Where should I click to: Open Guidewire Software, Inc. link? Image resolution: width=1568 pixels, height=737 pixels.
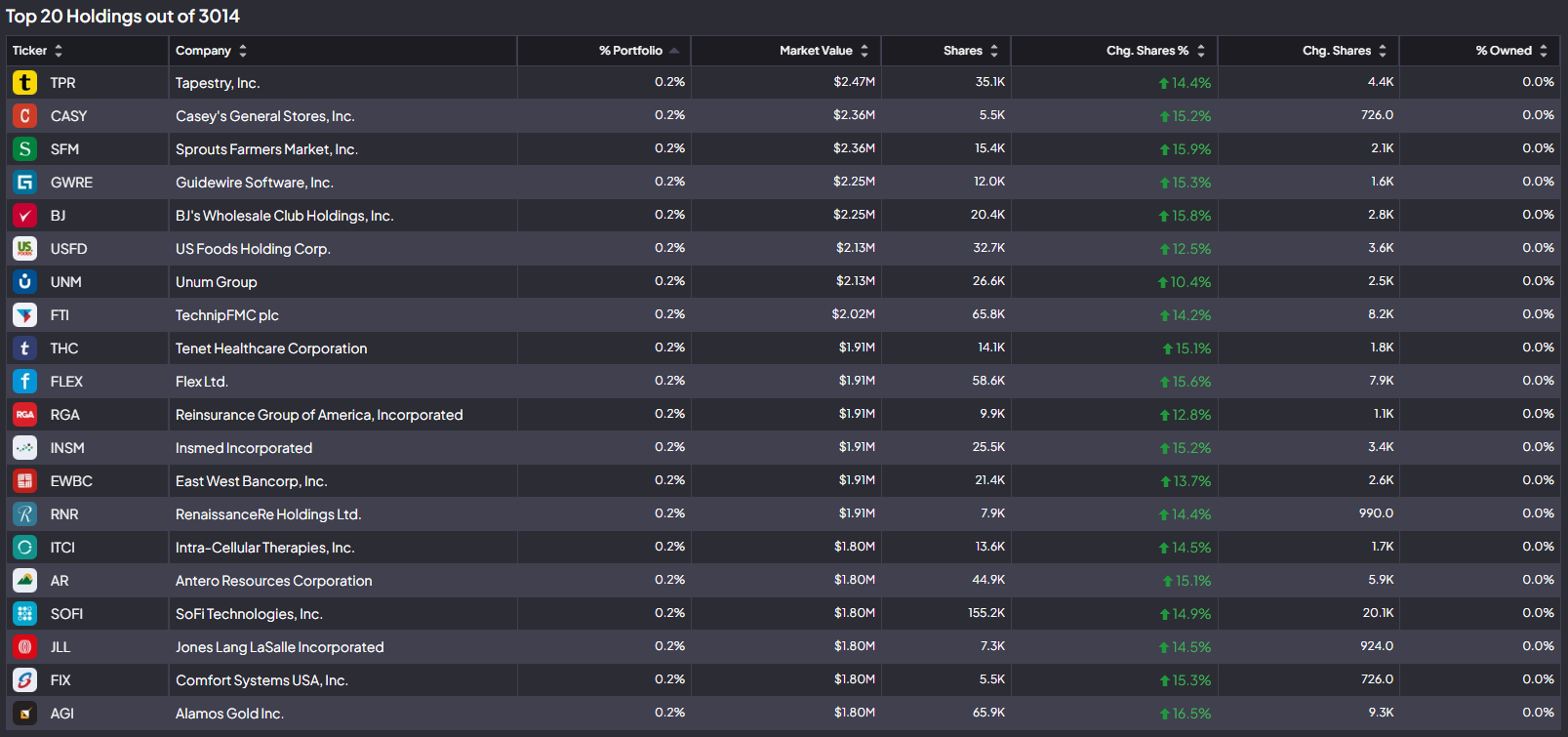(254, 183)
